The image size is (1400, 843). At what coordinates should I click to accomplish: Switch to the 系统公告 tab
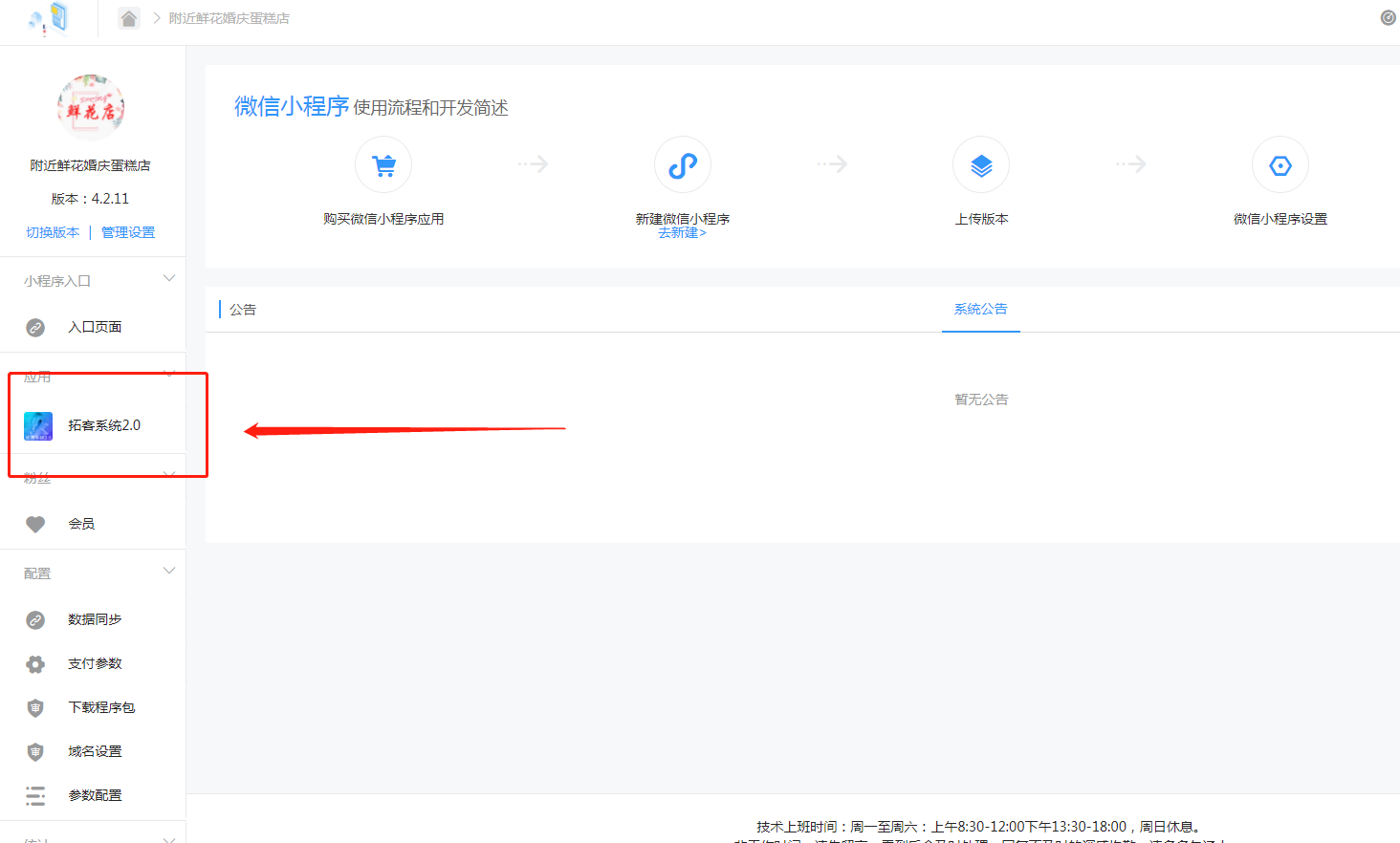pos(980,309)
